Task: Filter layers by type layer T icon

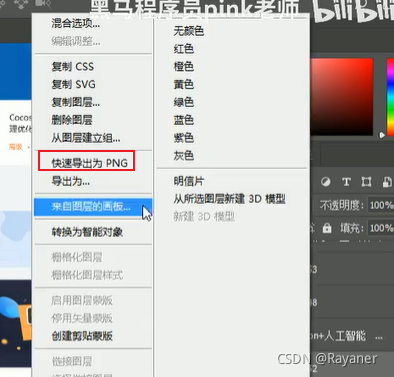Action: [x=346, y=182]
